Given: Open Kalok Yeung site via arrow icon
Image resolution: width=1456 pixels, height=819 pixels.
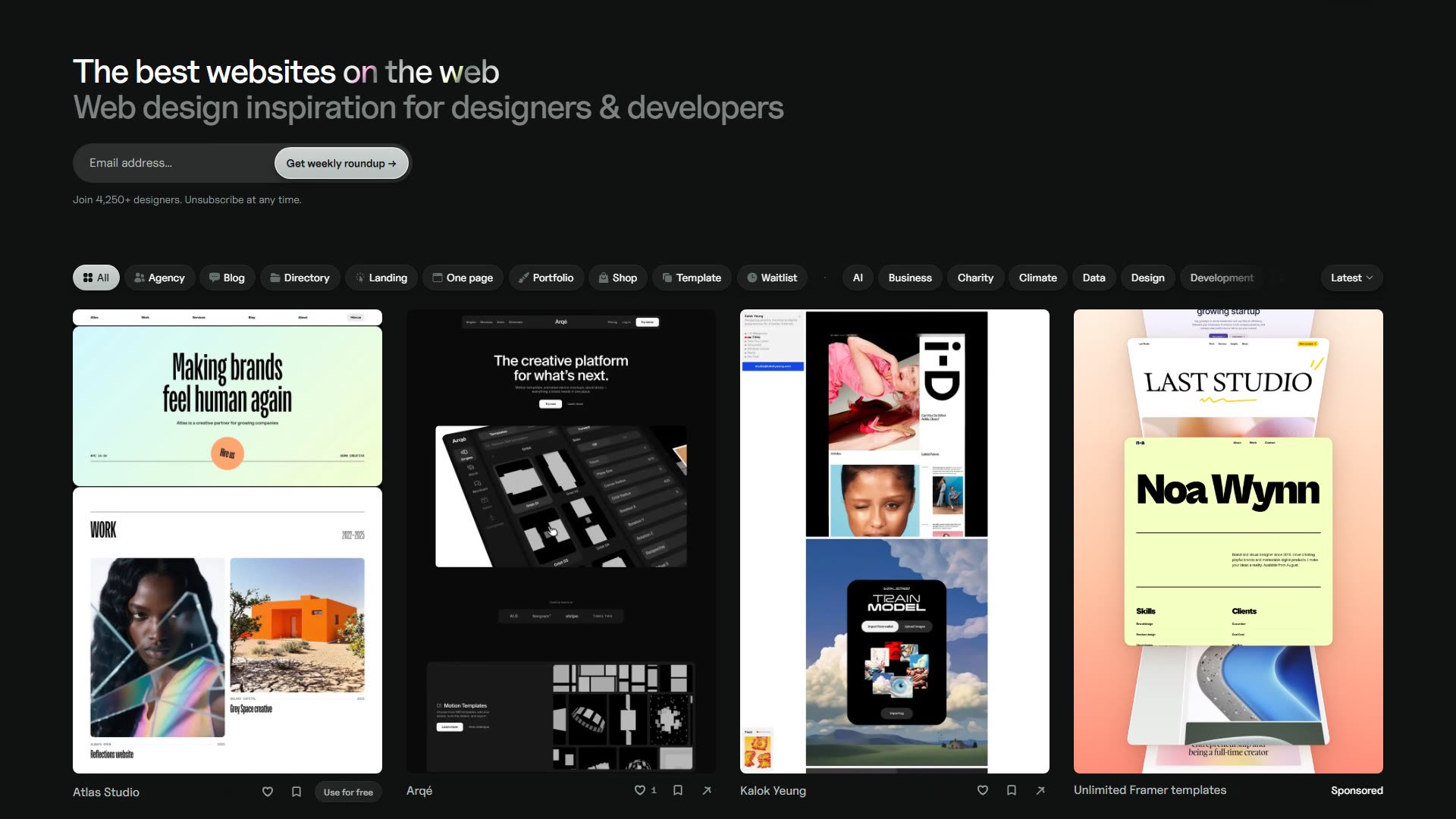Looking at the screenshot, I should point(1040,790).
